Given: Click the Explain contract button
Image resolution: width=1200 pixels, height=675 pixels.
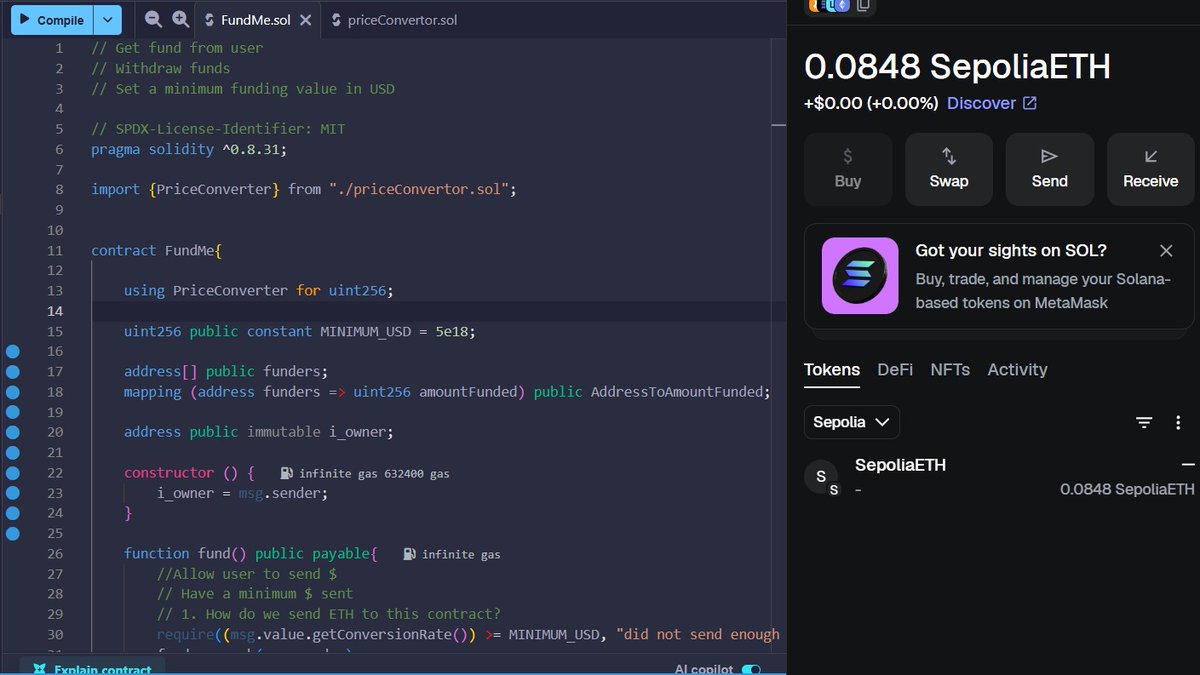Looking at the screenshot, I should (x=92, y=669).
